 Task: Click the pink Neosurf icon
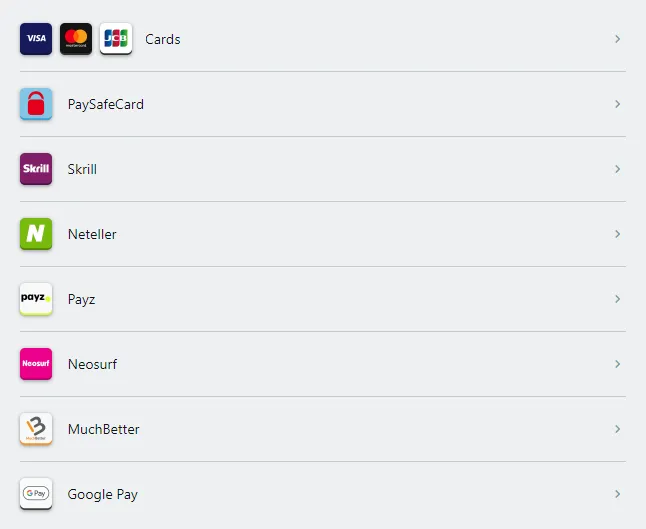[36, 364]
